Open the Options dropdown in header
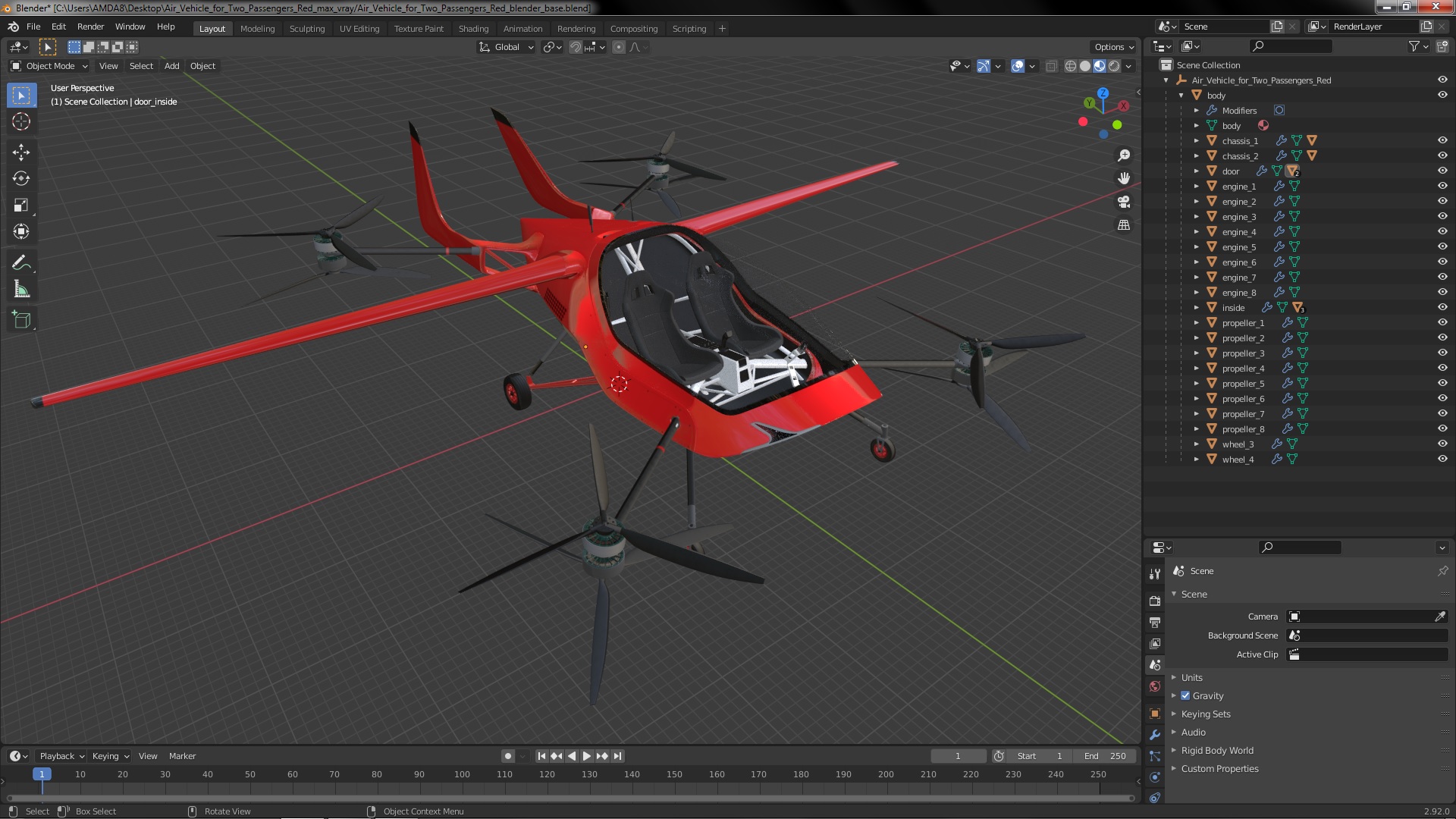Viewport: 1456px width, 819px height. 1114,47
